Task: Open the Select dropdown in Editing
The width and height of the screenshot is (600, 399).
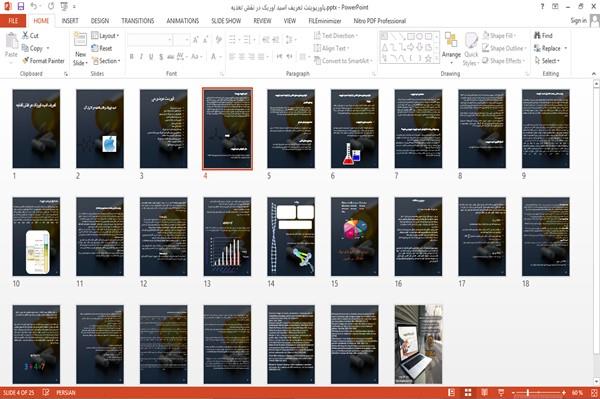Action: click(x=547, y=61)
